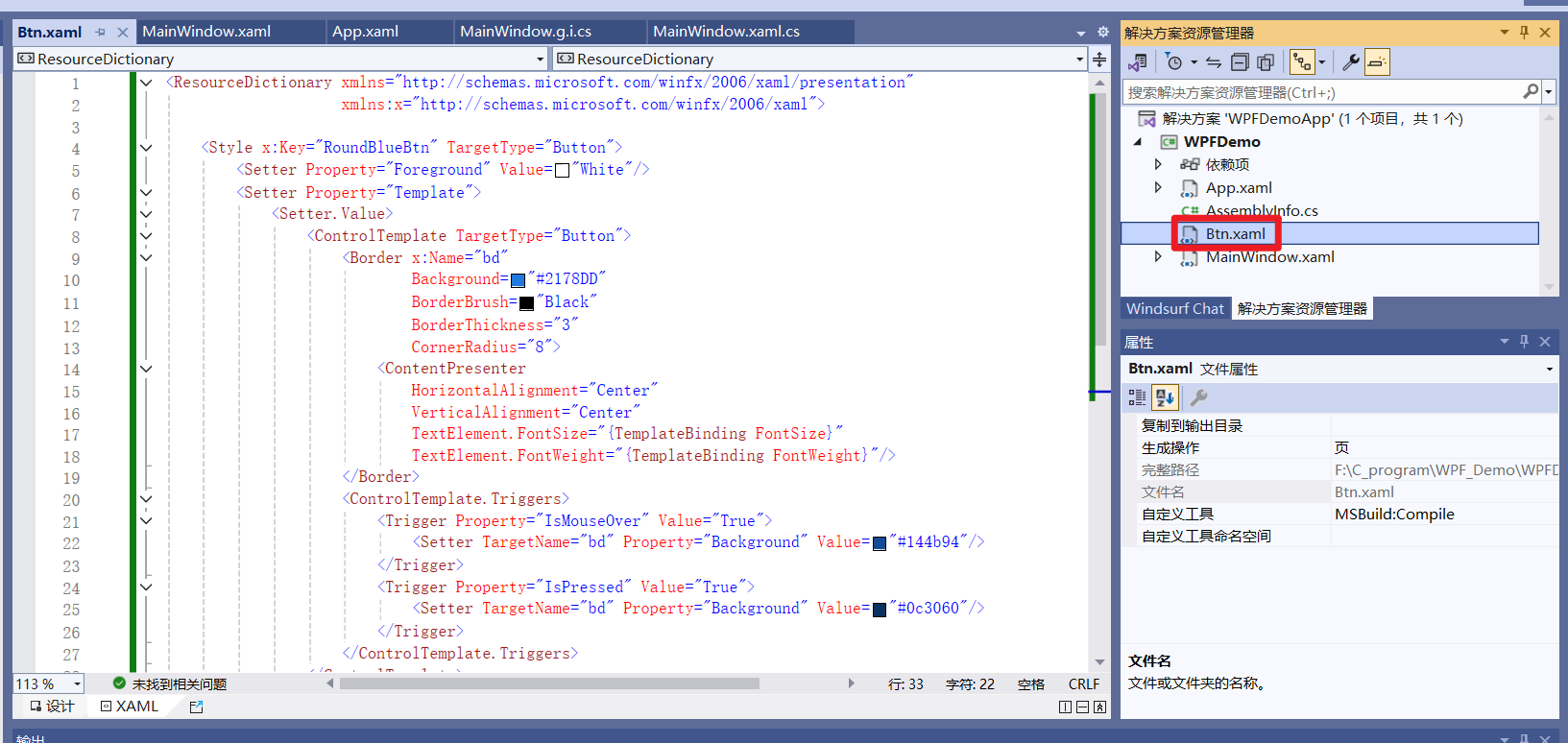This screenshot has height=743, width=1568.
Task: Collapse the ContentPresenter element on line 14
Action: tap(146, 369)
